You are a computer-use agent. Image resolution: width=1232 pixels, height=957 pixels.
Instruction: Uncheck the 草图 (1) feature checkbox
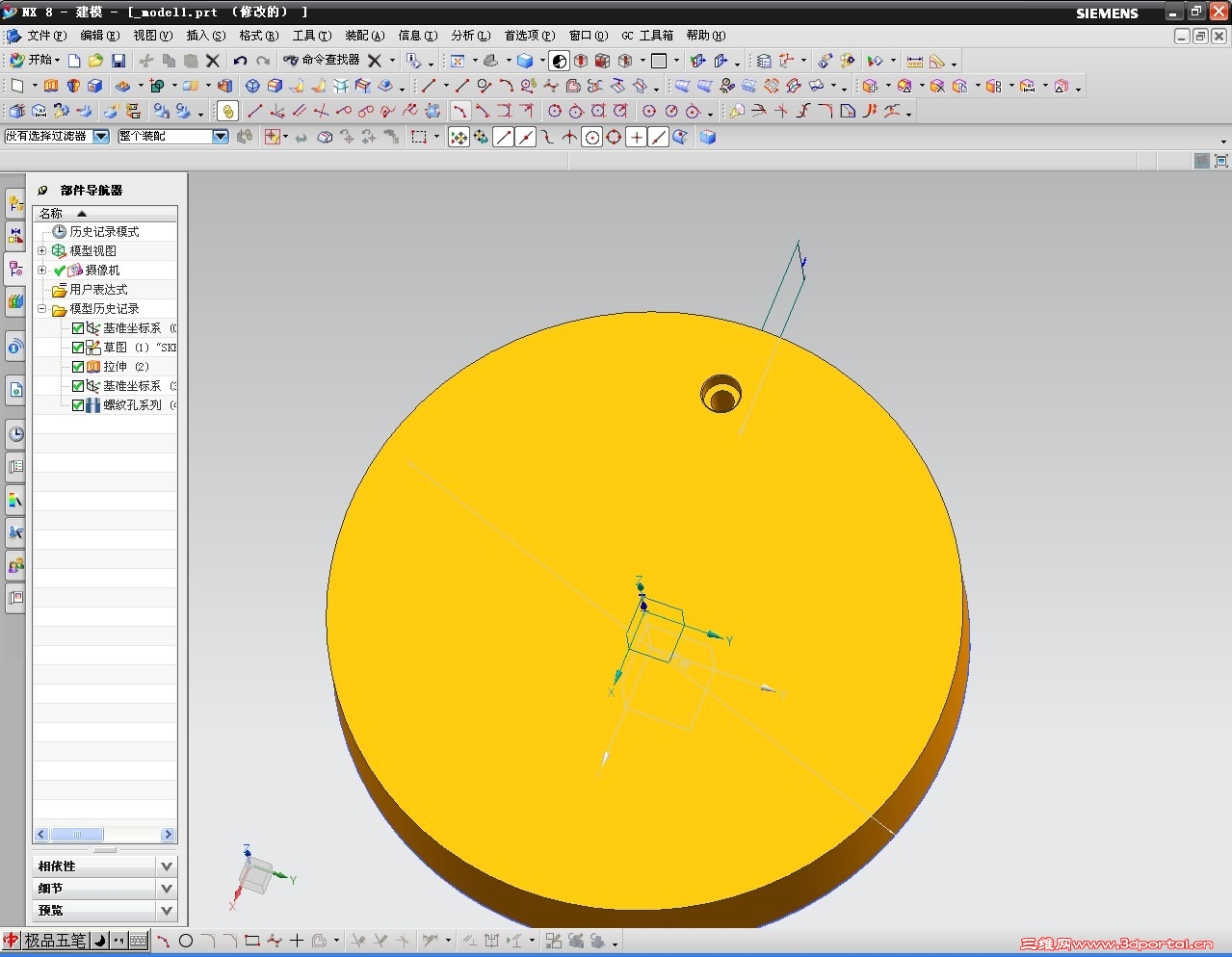click(78, 348)
